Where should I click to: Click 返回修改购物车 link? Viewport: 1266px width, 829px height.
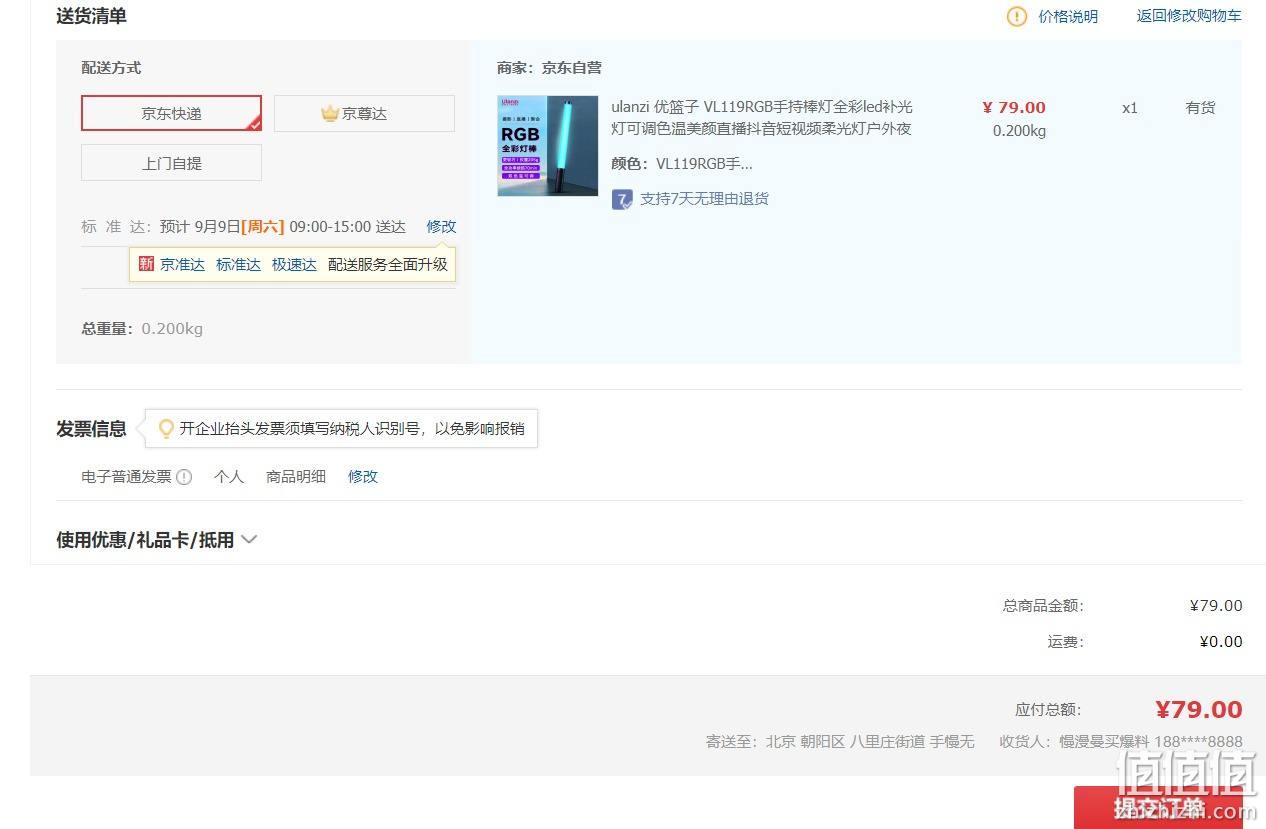click(1189, 16)
